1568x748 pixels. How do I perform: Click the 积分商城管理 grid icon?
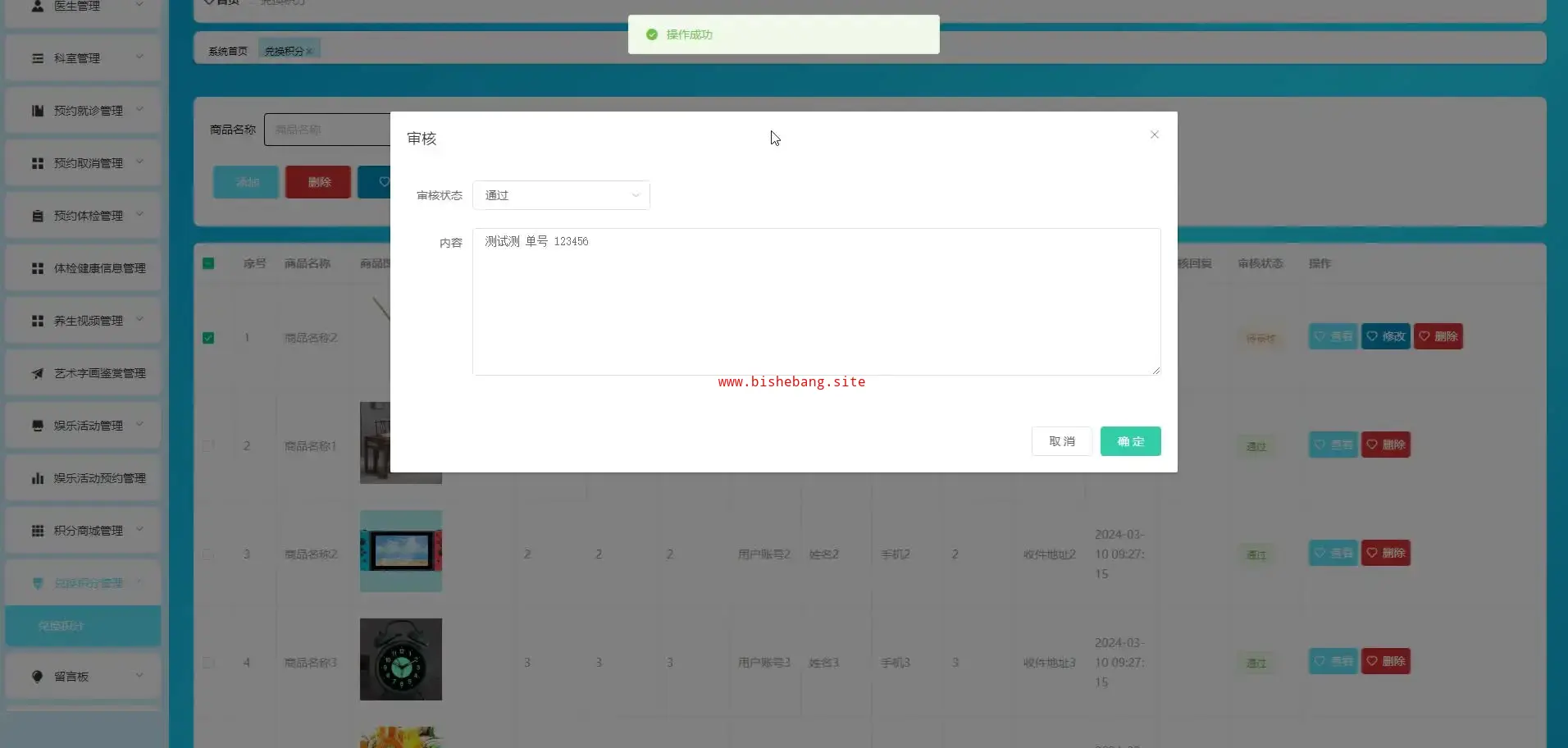(38, 531)
